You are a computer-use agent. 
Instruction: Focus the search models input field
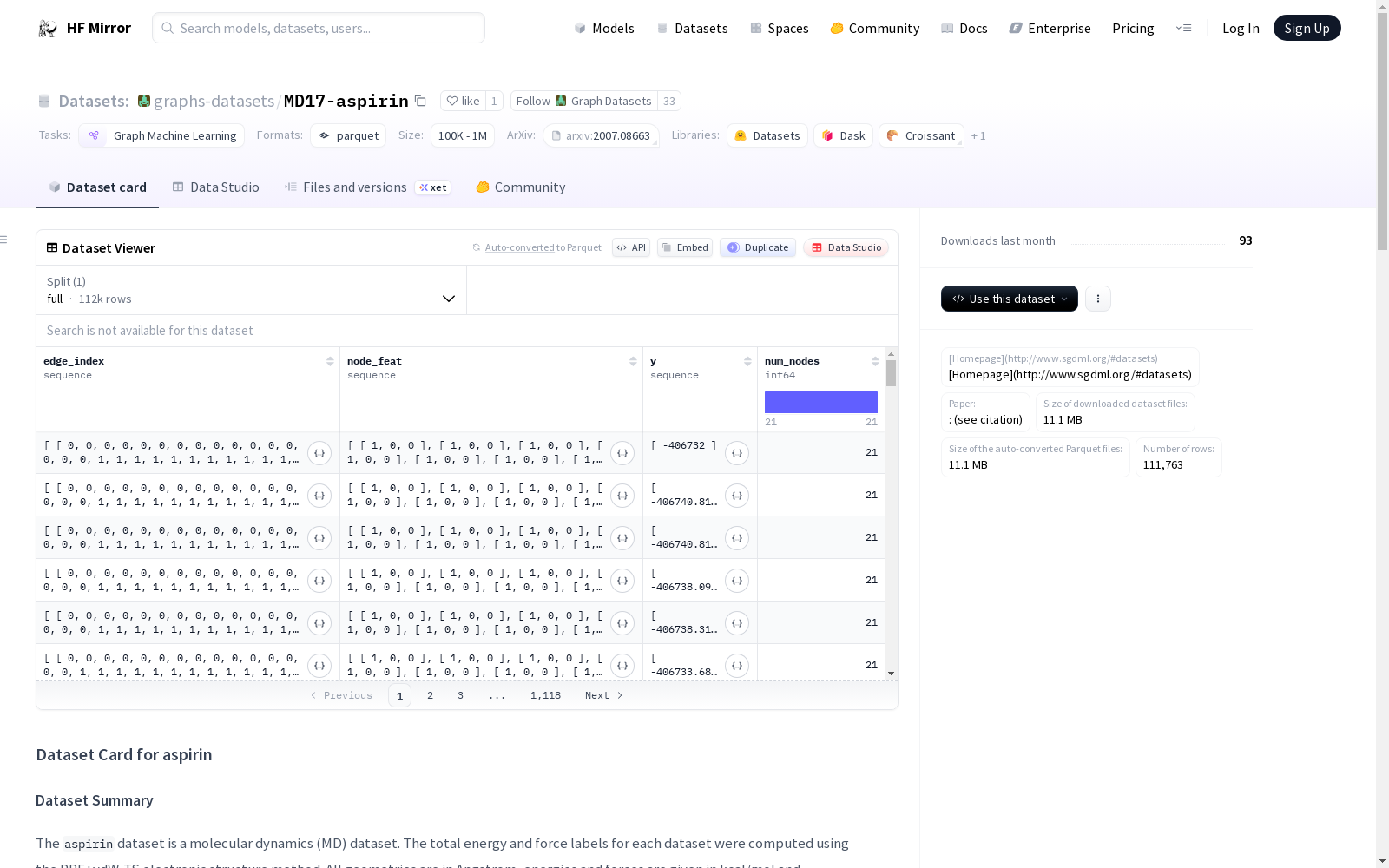[x=319, y=28]
